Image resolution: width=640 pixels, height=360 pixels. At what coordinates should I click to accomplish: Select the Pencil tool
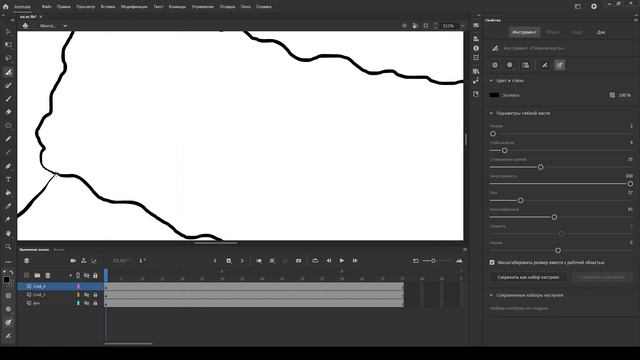(x=8, y=139)
